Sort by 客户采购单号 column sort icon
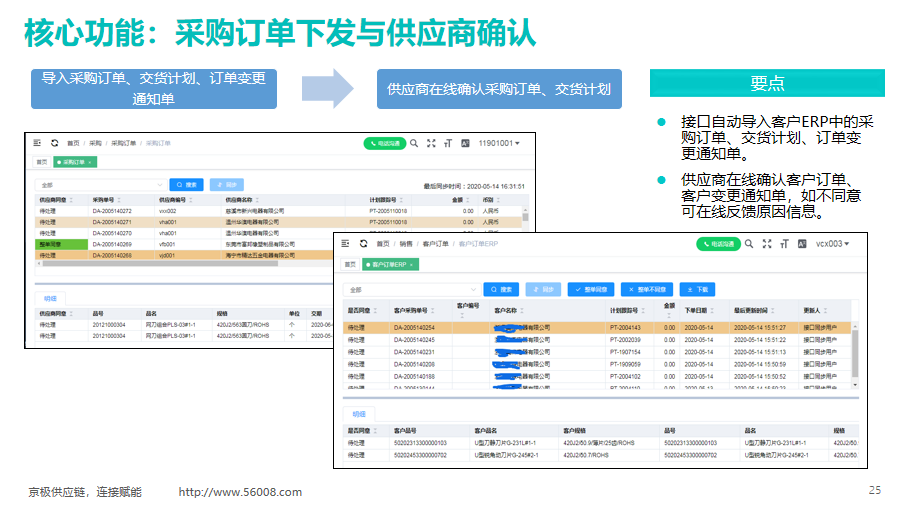907x509 pixels. point(433,311)
